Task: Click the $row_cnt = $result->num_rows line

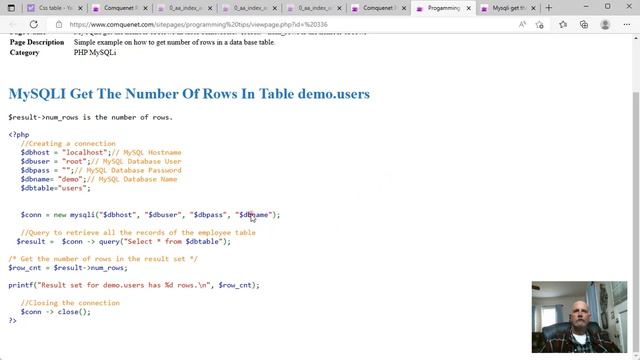Action: pos(68,268)
